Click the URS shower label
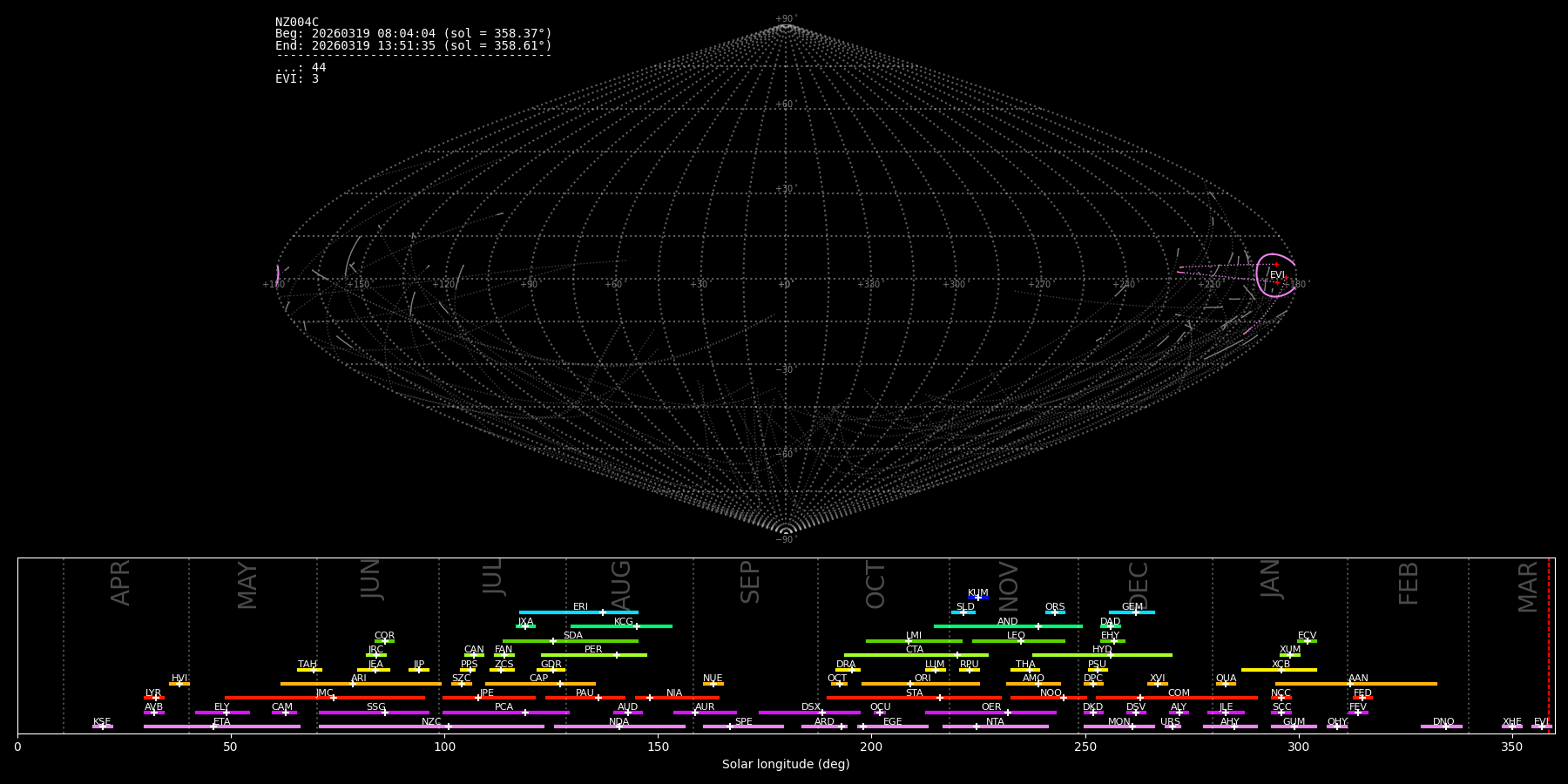This screenshot has width=1568, height=784. click(1170, 722)
